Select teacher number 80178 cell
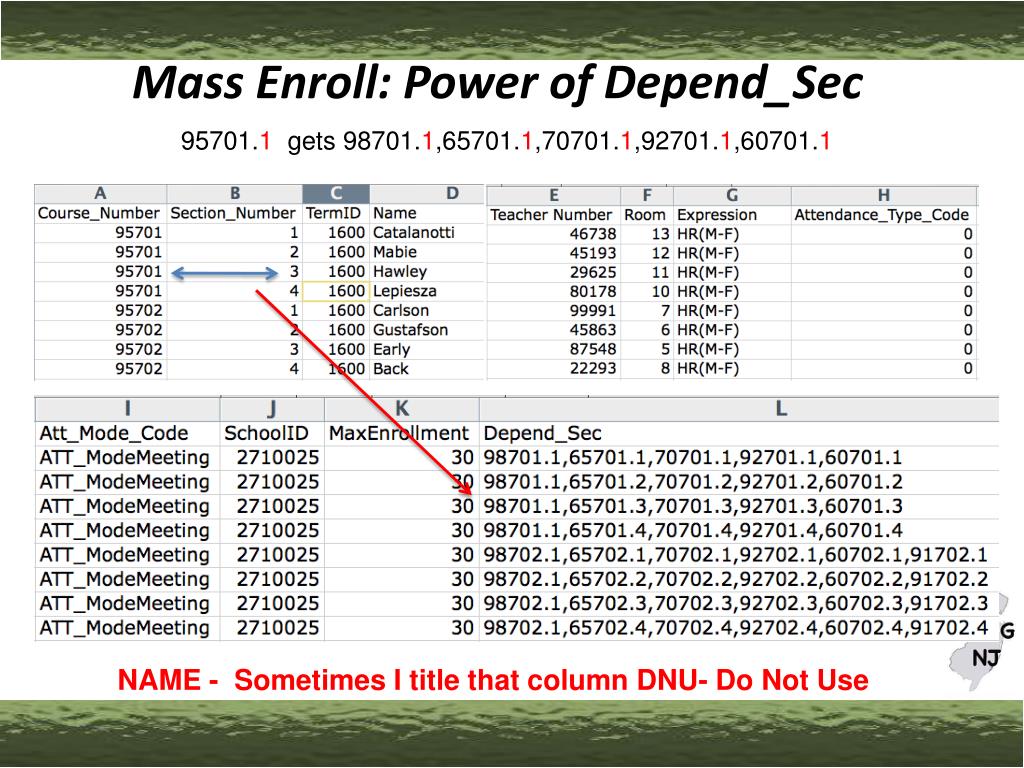The width and height of the screenshot is (1024, 768). click(553, 292)
